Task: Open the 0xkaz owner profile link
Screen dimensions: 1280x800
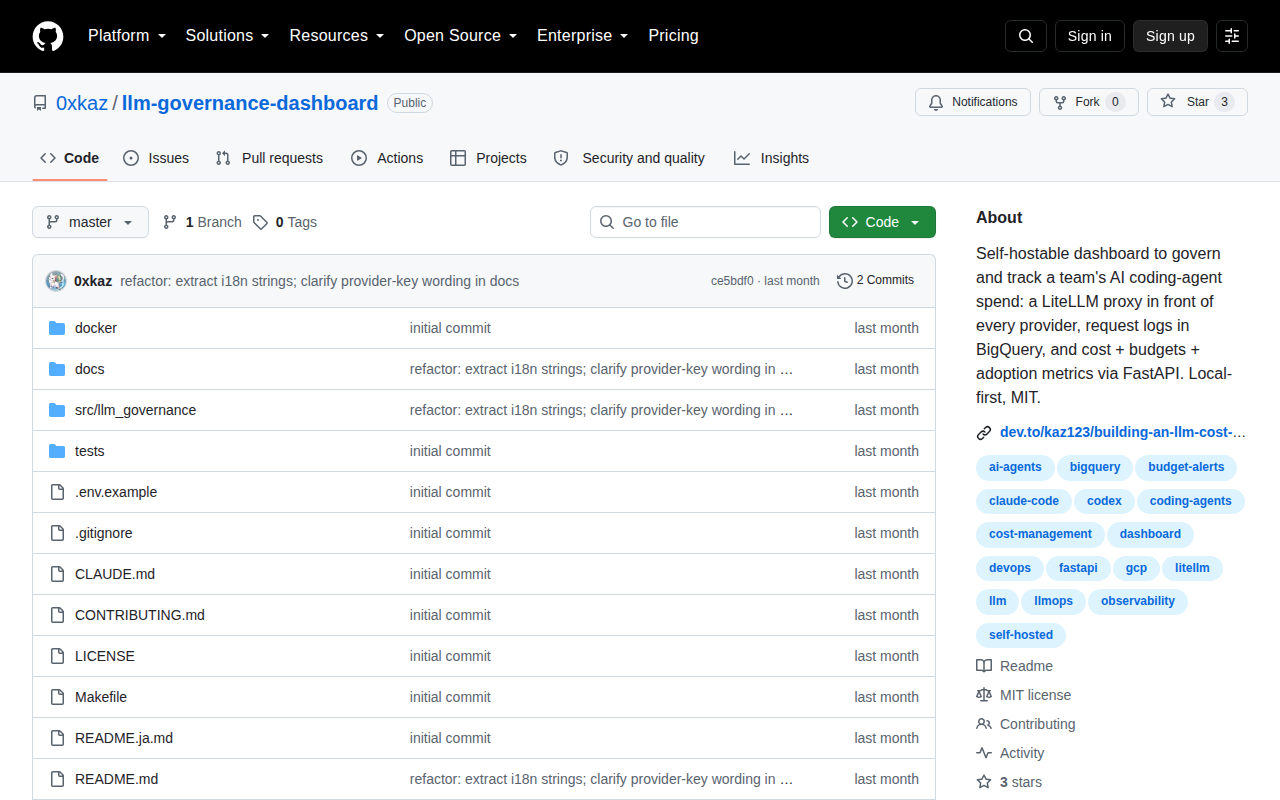Action: click(82, 103)
